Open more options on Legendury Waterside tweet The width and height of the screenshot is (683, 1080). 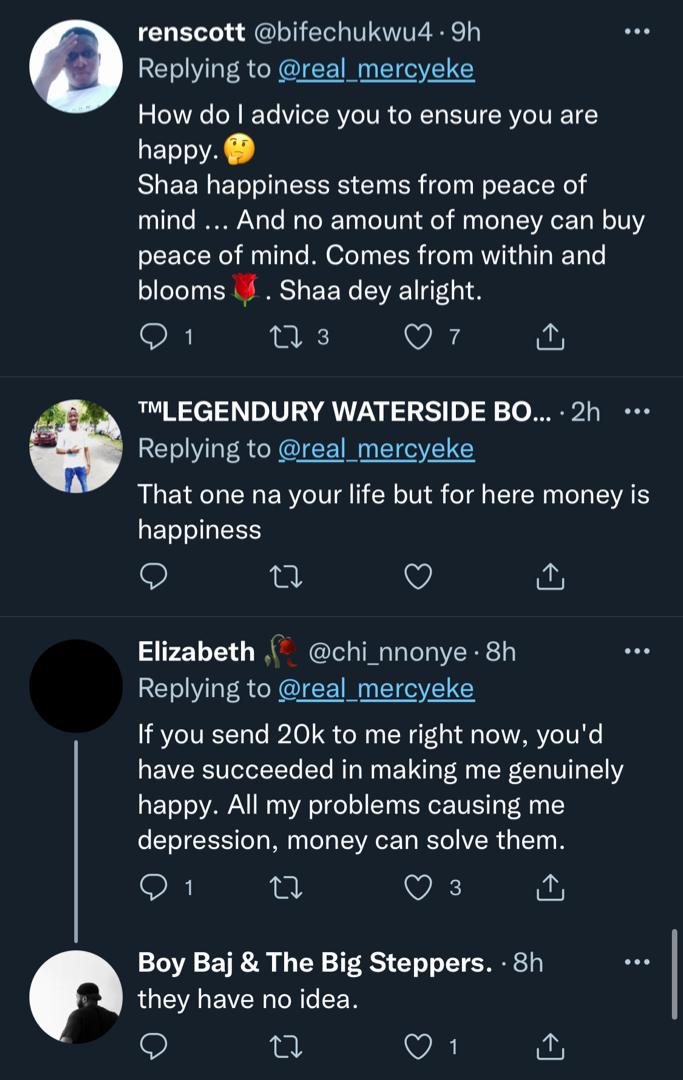637,411
